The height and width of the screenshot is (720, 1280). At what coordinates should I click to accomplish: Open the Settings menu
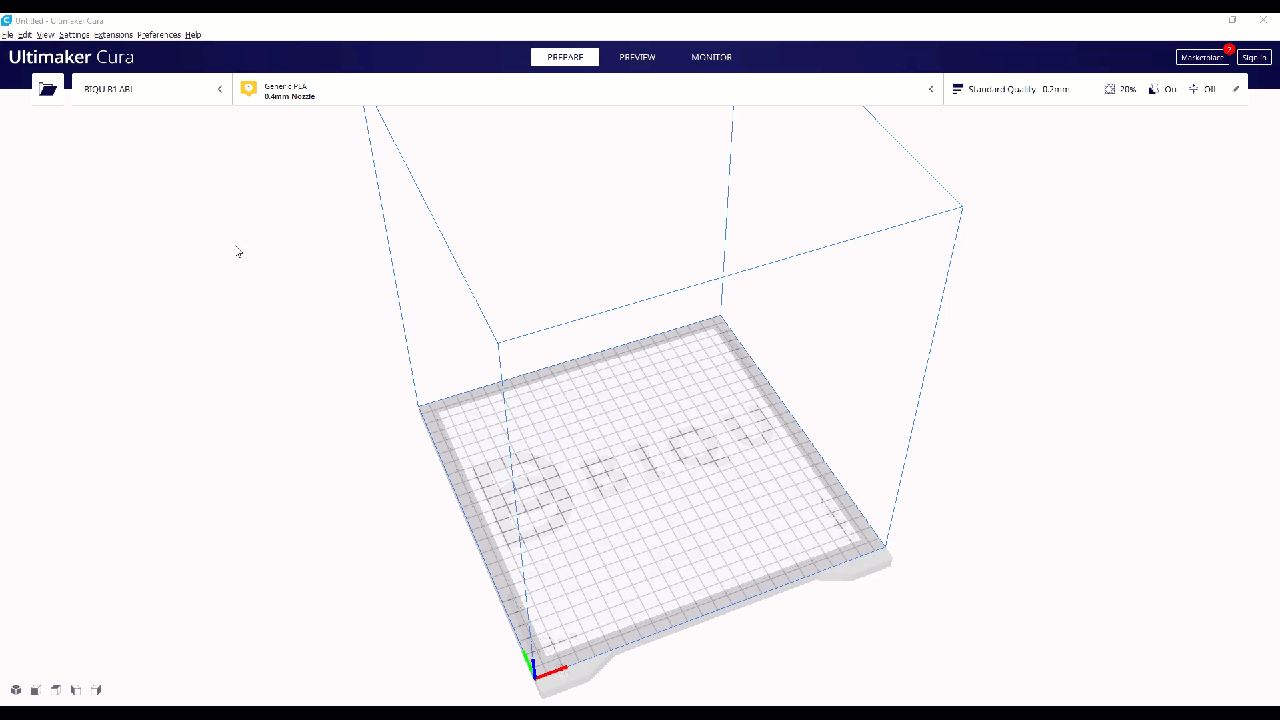coord(74,35)
